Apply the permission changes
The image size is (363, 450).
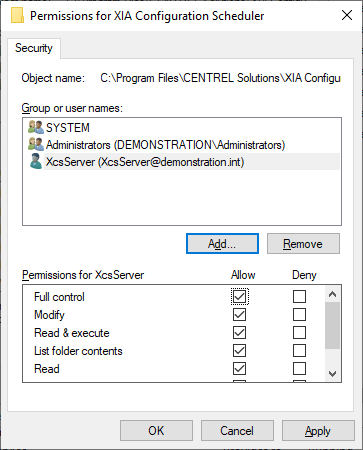point(318,431)
